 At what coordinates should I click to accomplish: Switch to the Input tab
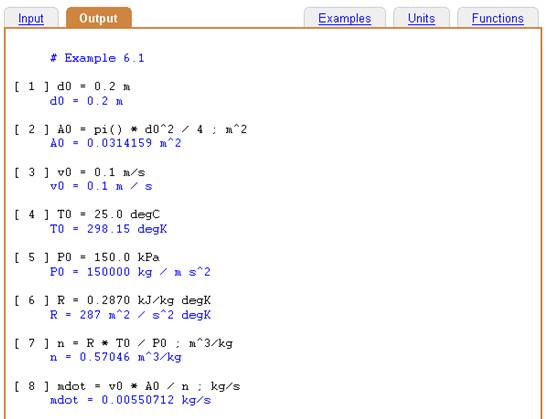(x=31, y=19)
